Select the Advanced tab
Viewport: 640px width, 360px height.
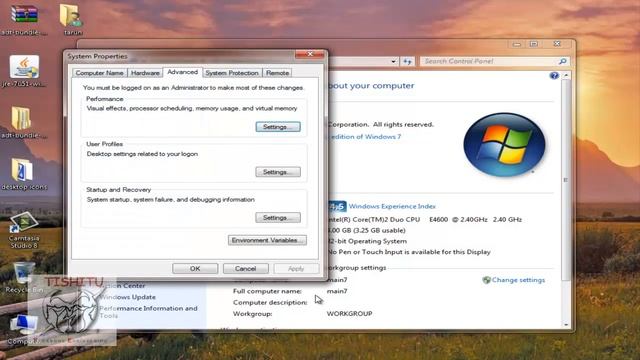point(182,72)
